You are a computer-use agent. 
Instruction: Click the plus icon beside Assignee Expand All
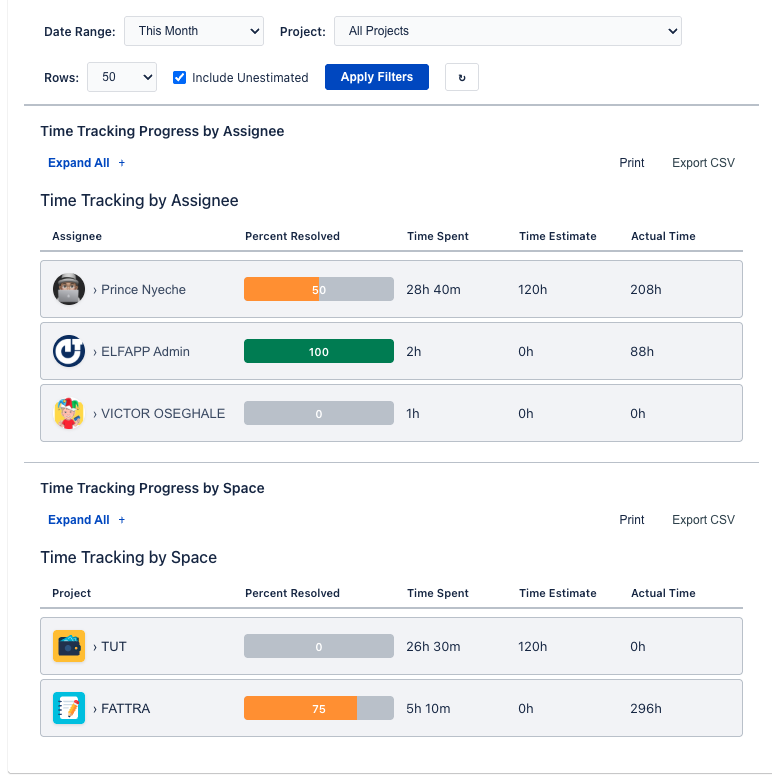[x=122, y=163]
